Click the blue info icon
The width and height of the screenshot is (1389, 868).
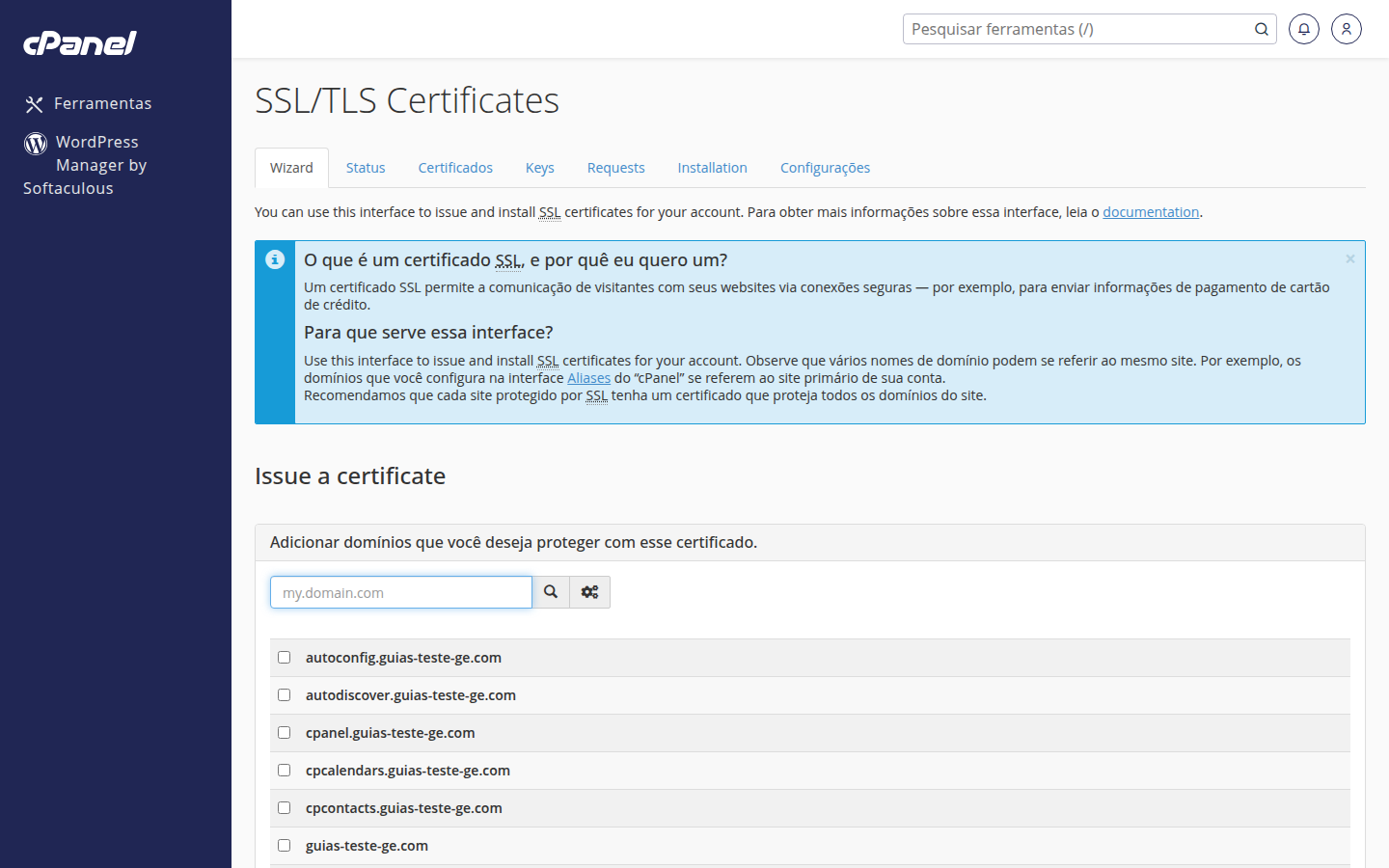[275, 259]
